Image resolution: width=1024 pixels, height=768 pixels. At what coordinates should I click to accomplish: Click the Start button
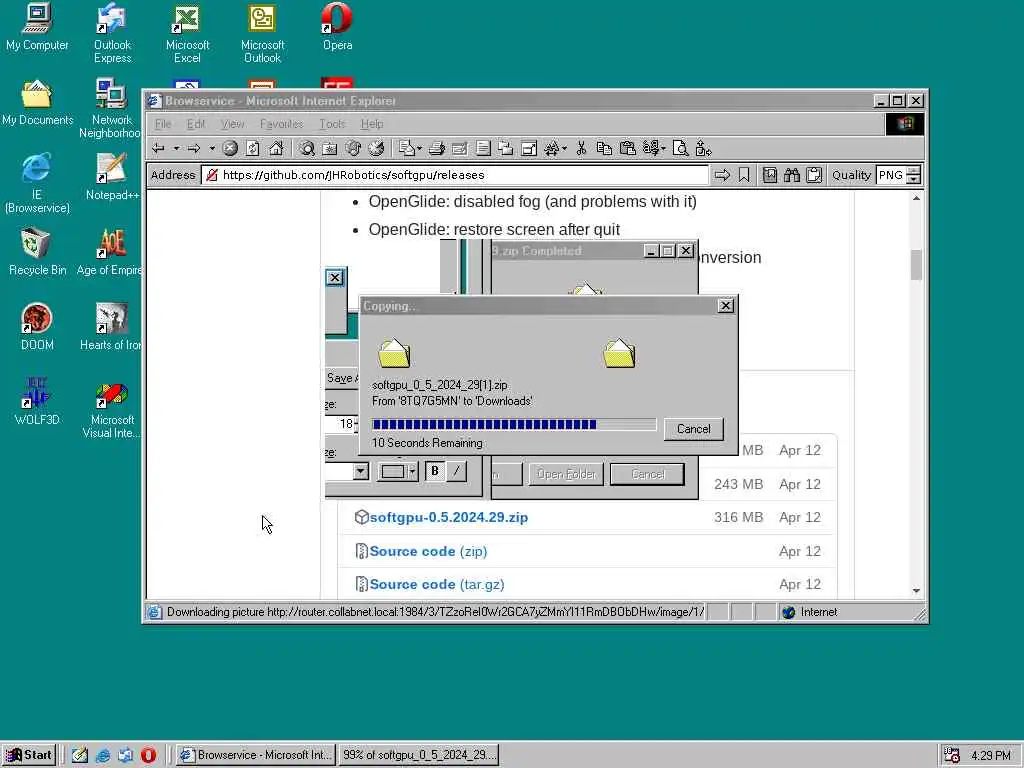[29, 755]
